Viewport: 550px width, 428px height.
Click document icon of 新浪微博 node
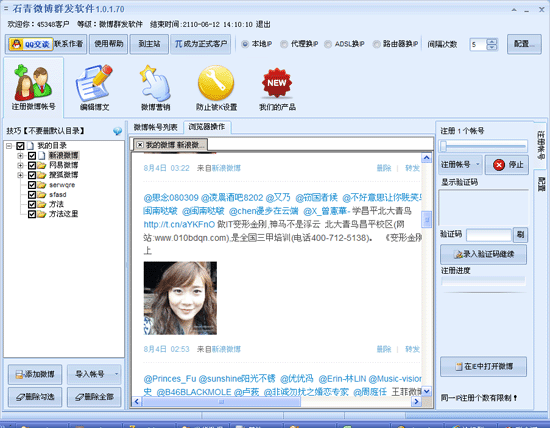[41, 155]
